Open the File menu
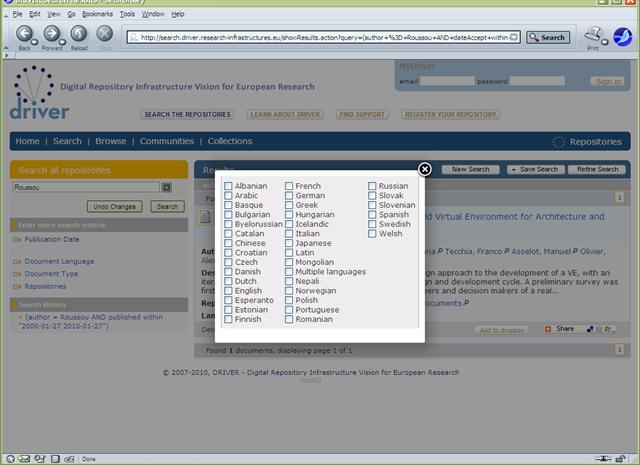This screenshot has height=465, width=640. (17, 14)
